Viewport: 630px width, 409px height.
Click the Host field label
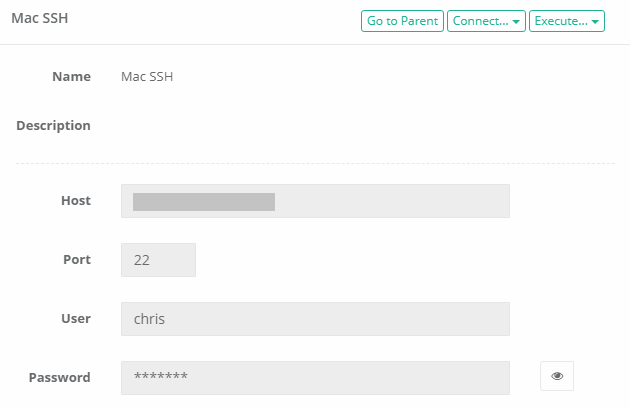click(76, 200)
